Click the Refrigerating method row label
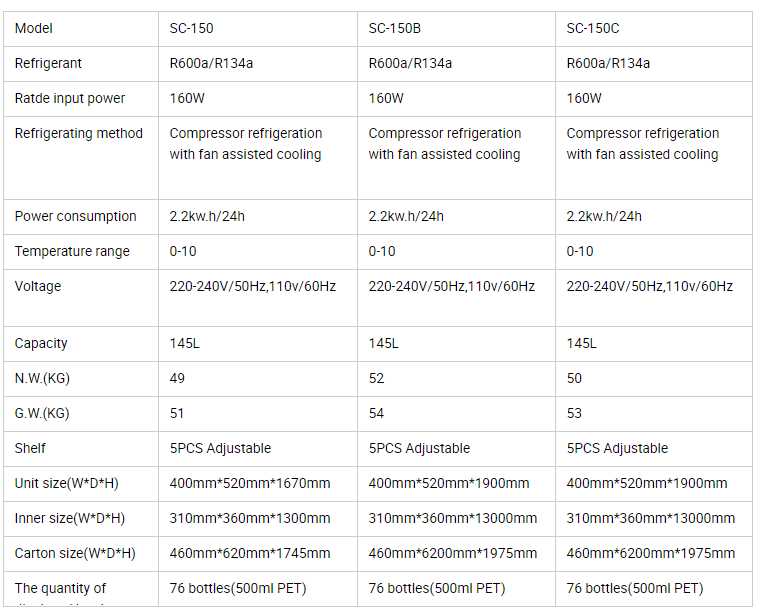Screen dimensions: 764x614 click(79, 134)
